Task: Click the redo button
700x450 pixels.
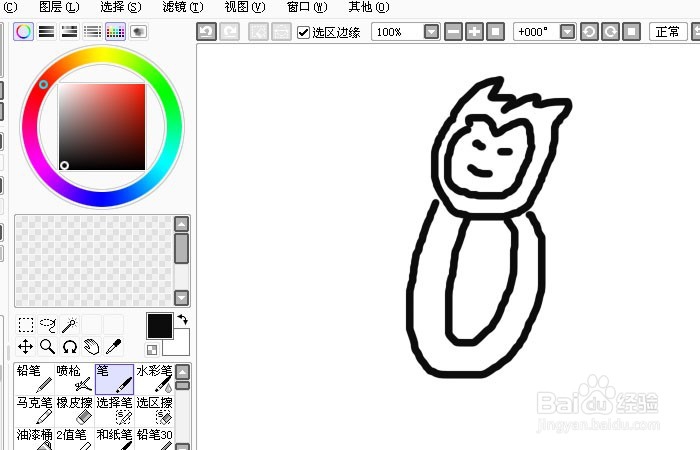Action: 229,32
